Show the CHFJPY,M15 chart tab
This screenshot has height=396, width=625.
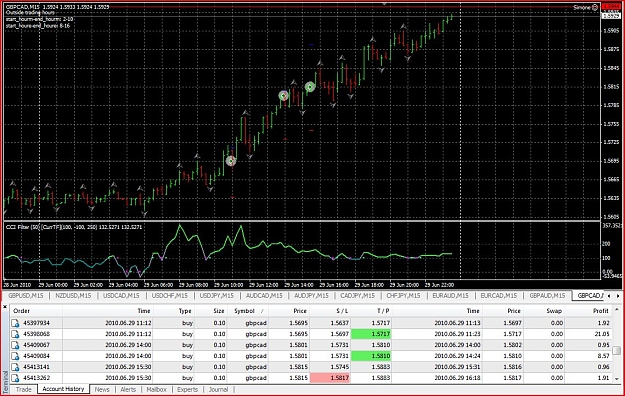click(x=403, y=296)
